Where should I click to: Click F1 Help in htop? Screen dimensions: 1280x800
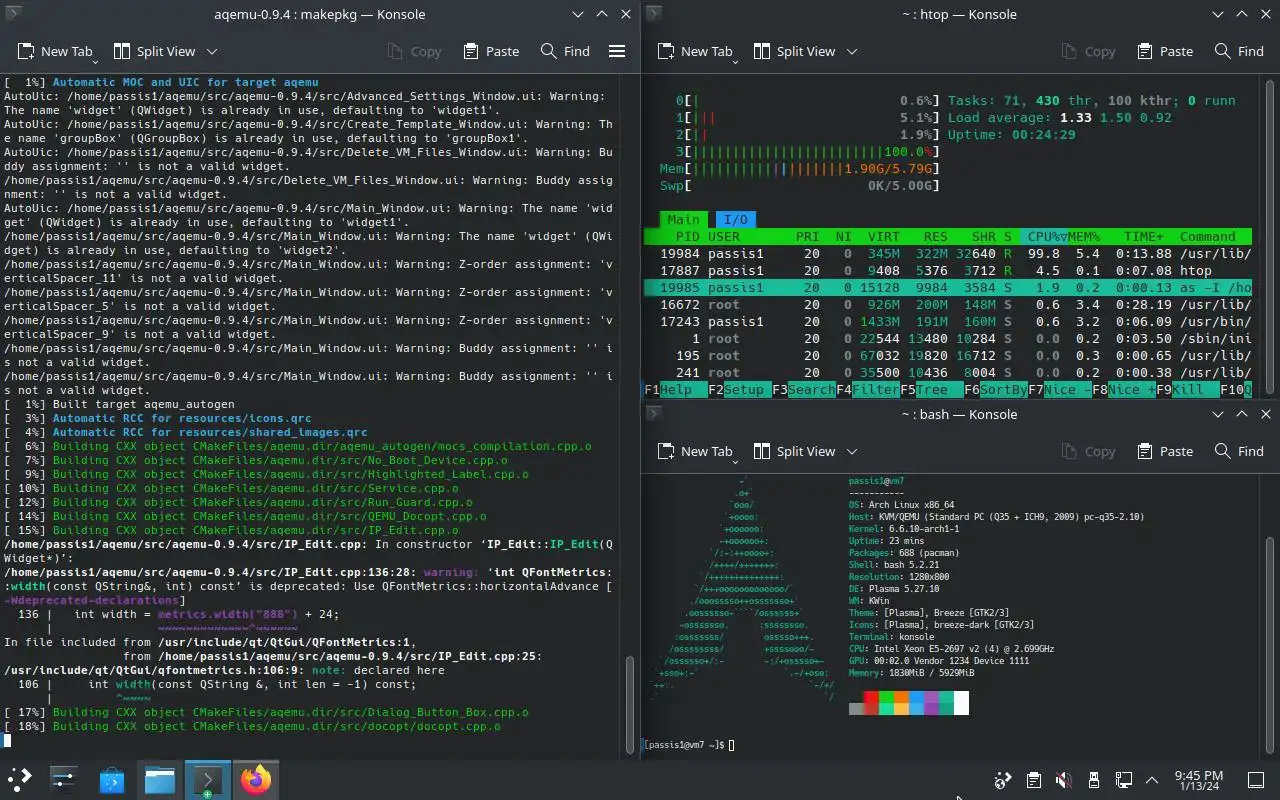(x=676, y=390)
